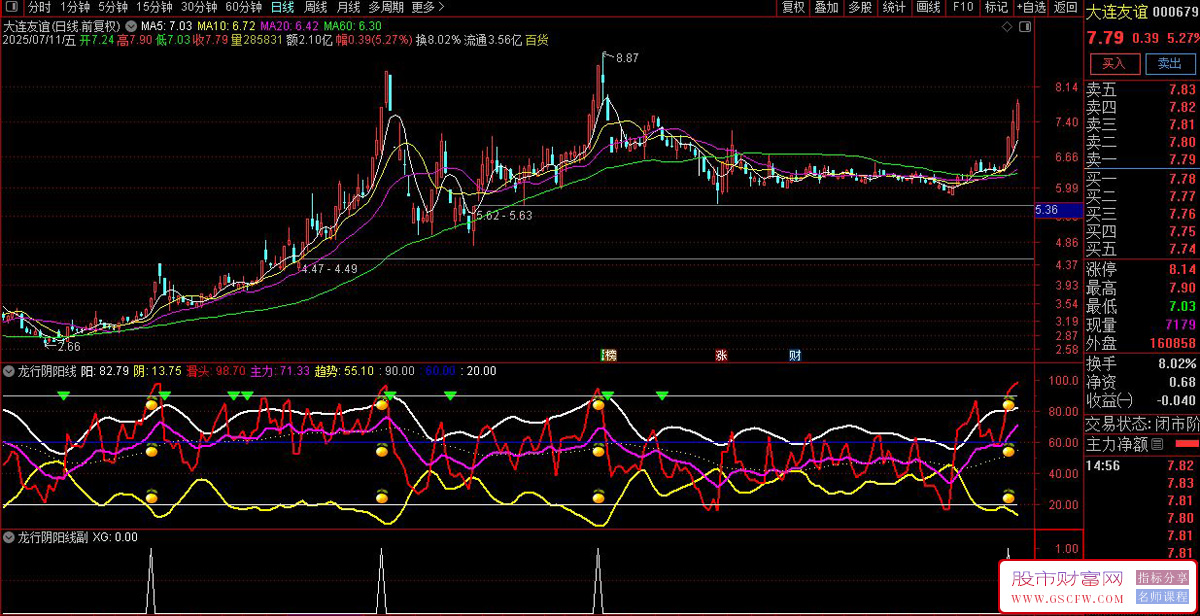Click the 返回 back button
Viewport: 1200px width, 616px height.
(1064, 7)
